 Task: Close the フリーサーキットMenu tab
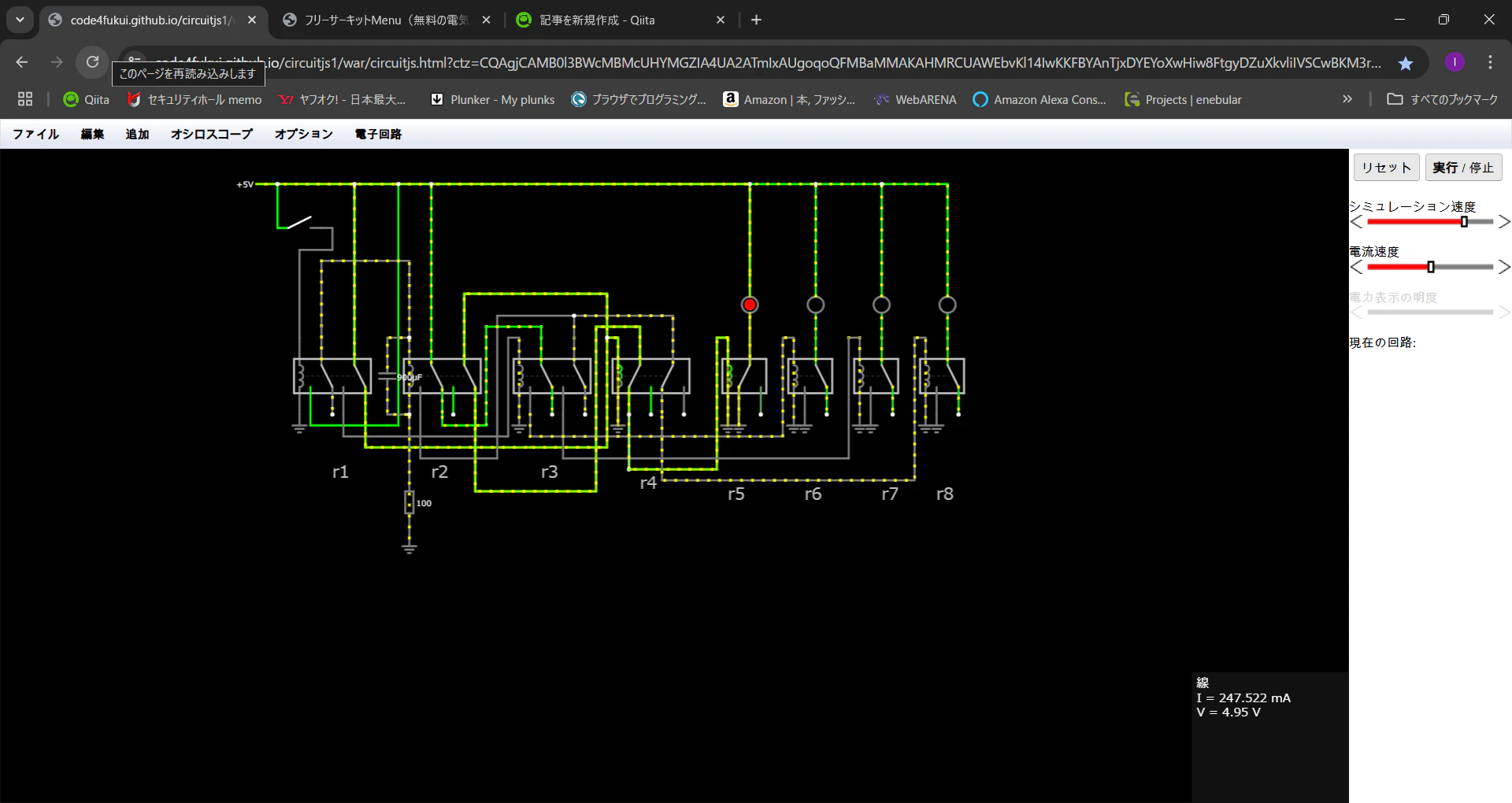click(x=486, y=20)
